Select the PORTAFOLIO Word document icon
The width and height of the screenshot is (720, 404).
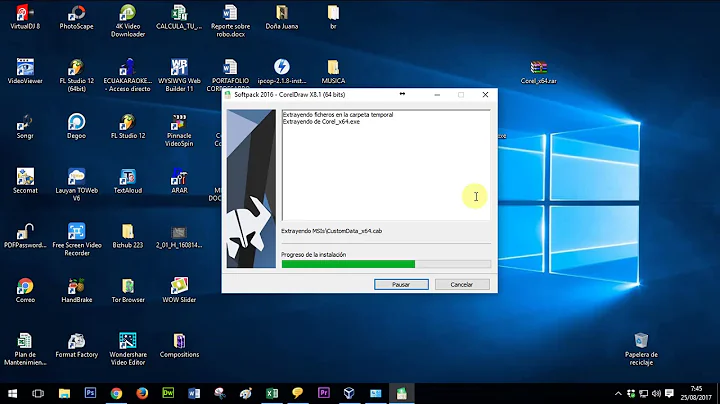pos(231,73)
